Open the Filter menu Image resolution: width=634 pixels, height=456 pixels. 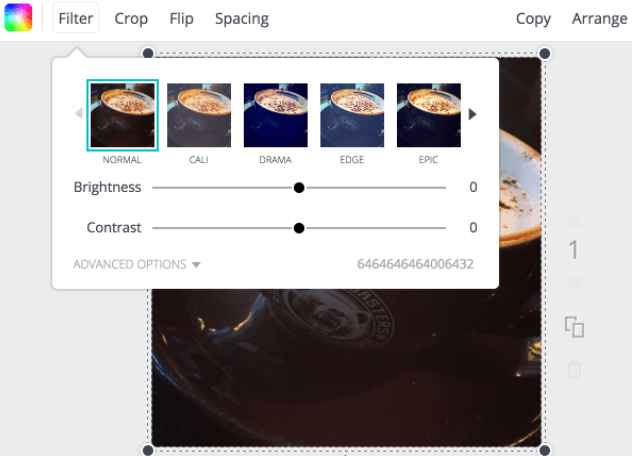(x=76, y=19)
